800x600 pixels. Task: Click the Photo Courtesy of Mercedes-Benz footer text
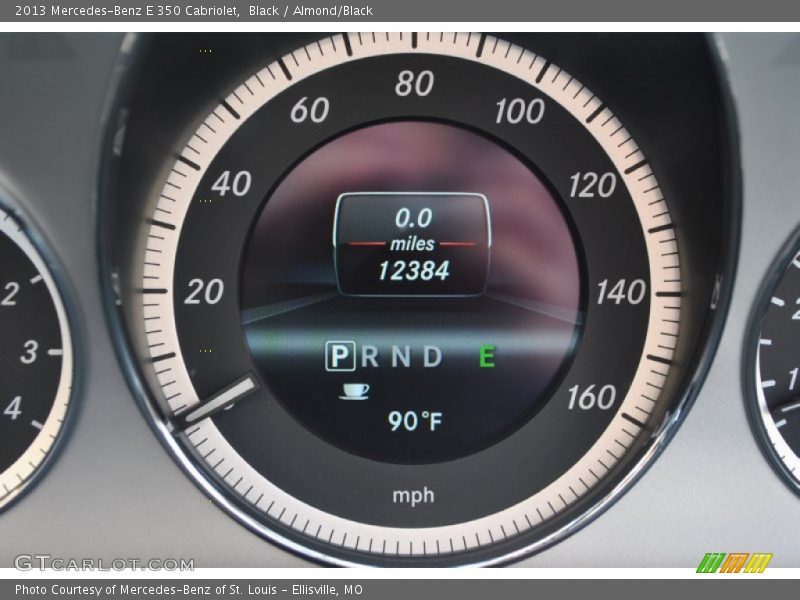click(189, 590)
